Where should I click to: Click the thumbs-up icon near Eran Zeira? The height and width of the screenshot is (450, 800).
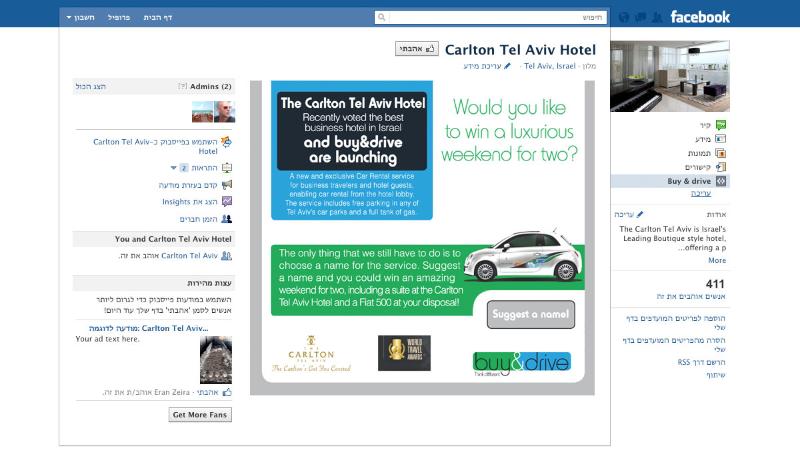(227, 392)
